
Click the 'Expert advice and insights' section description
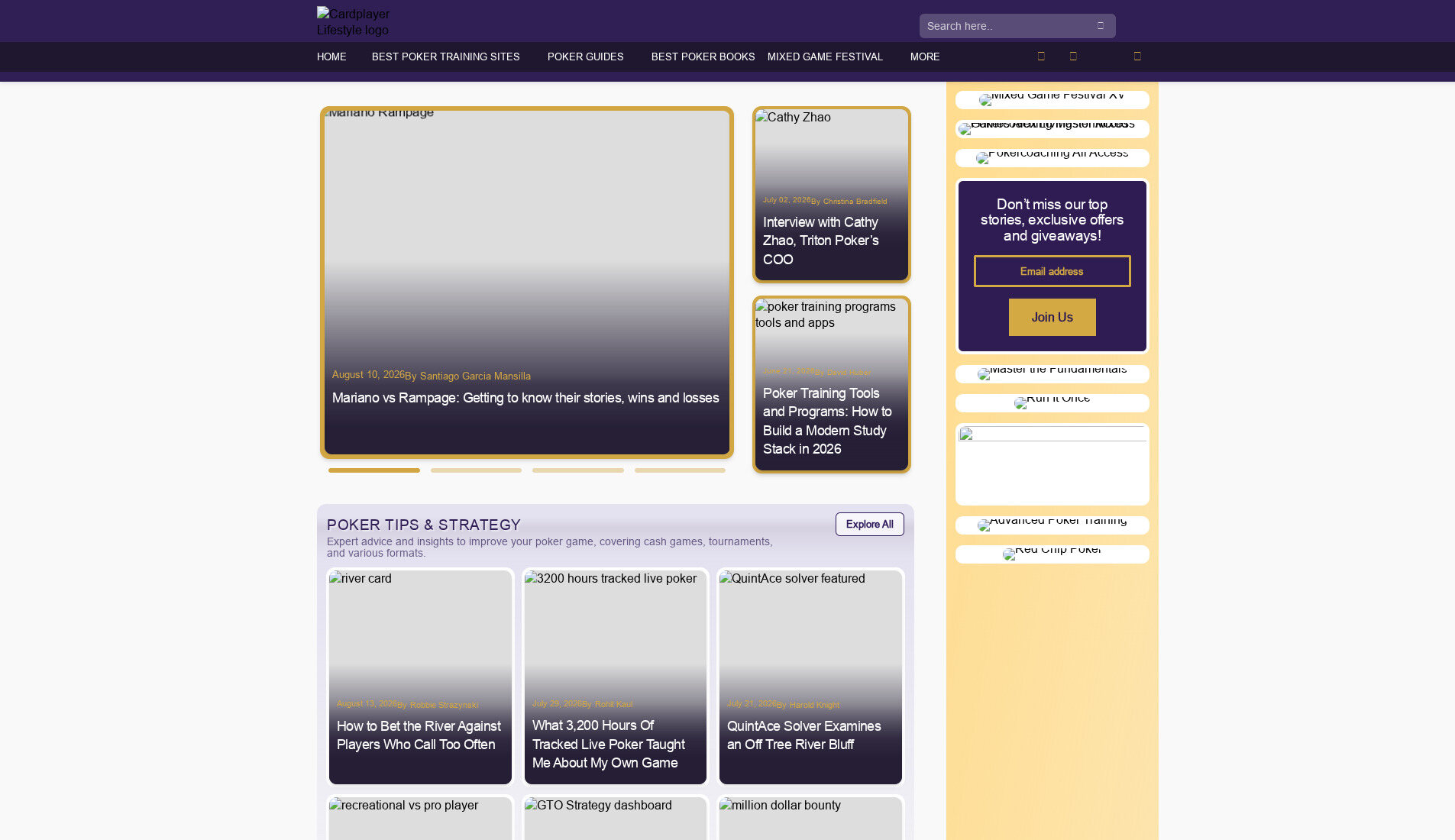pos(550,548)
